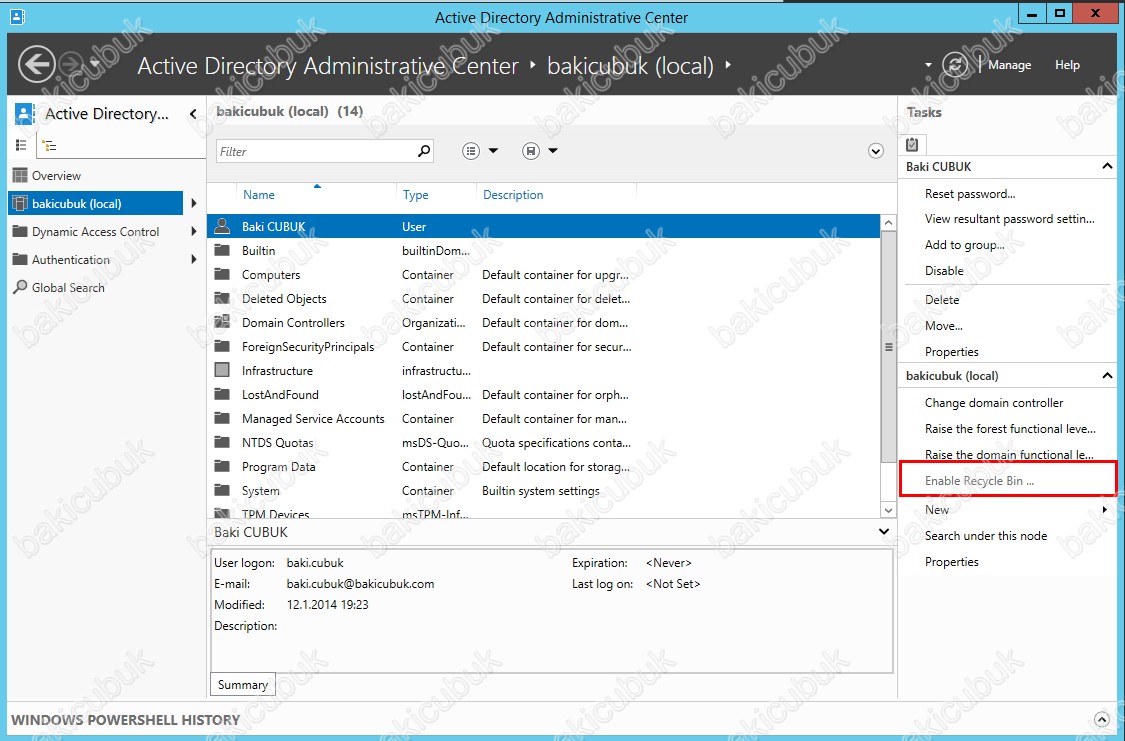Viewport: 1125px width, 741px height.
Task: Click Raise the domain functional level task
Action: (1009, 454)
